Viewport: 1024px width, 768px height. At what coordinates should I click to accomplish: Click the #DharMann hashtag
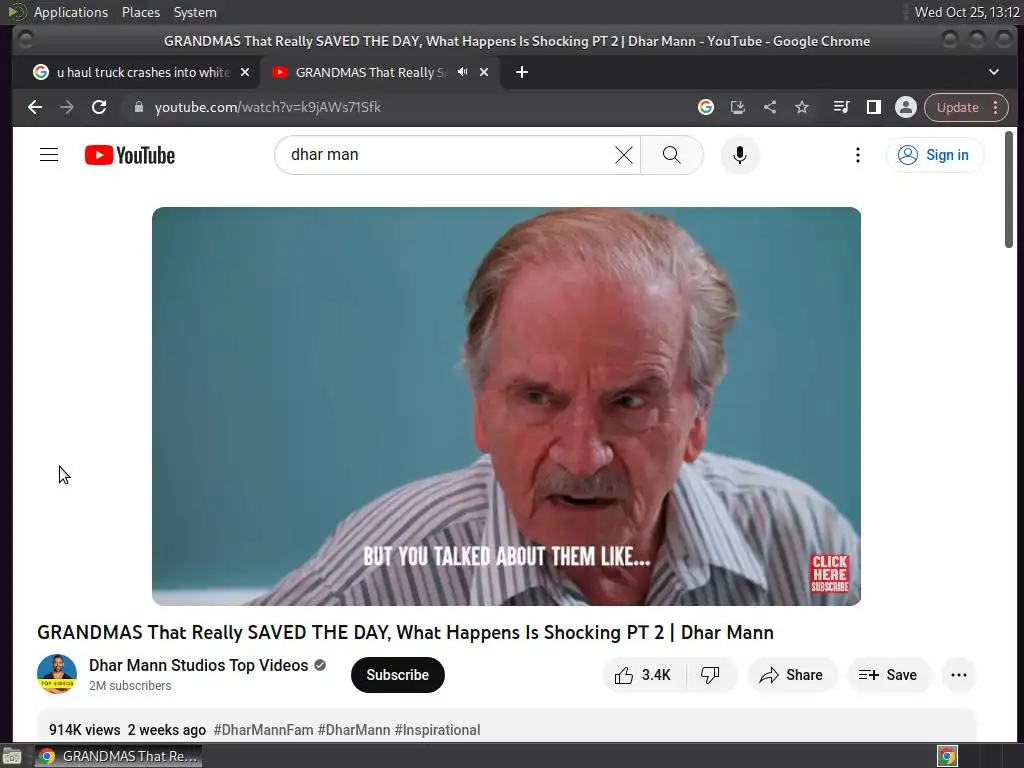[354, 729]
